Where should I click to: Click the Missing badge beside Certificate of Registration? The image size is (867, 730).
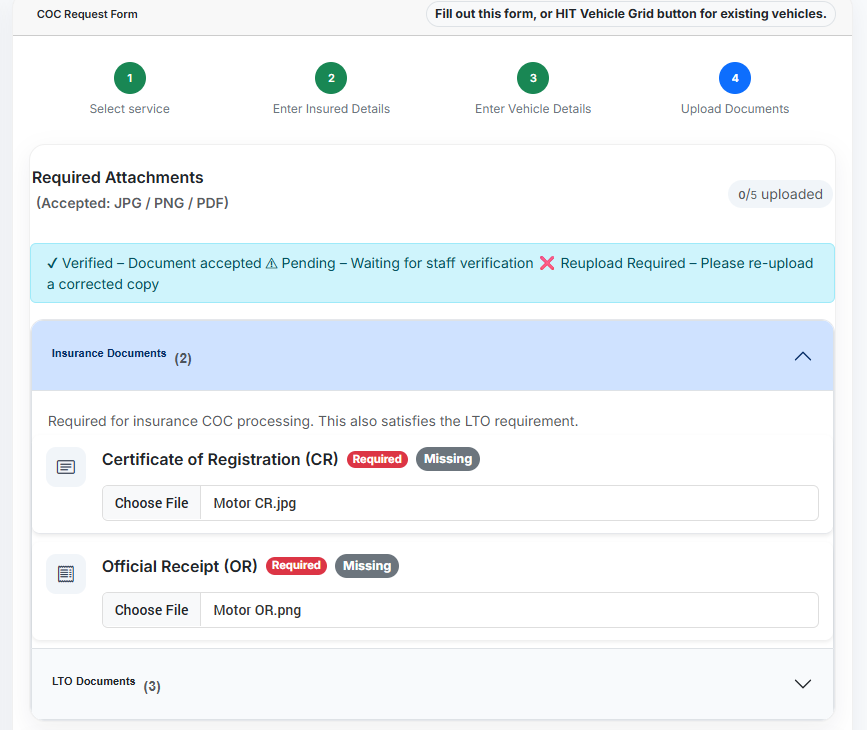click(x=448, y=459)
